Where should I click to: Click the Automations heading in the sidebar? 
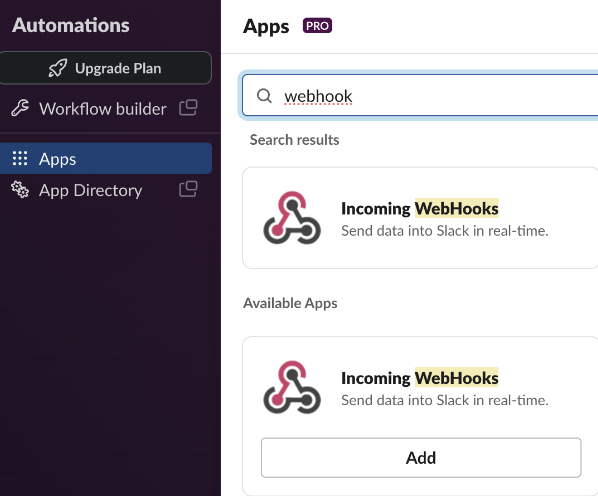tap(71, 25)
